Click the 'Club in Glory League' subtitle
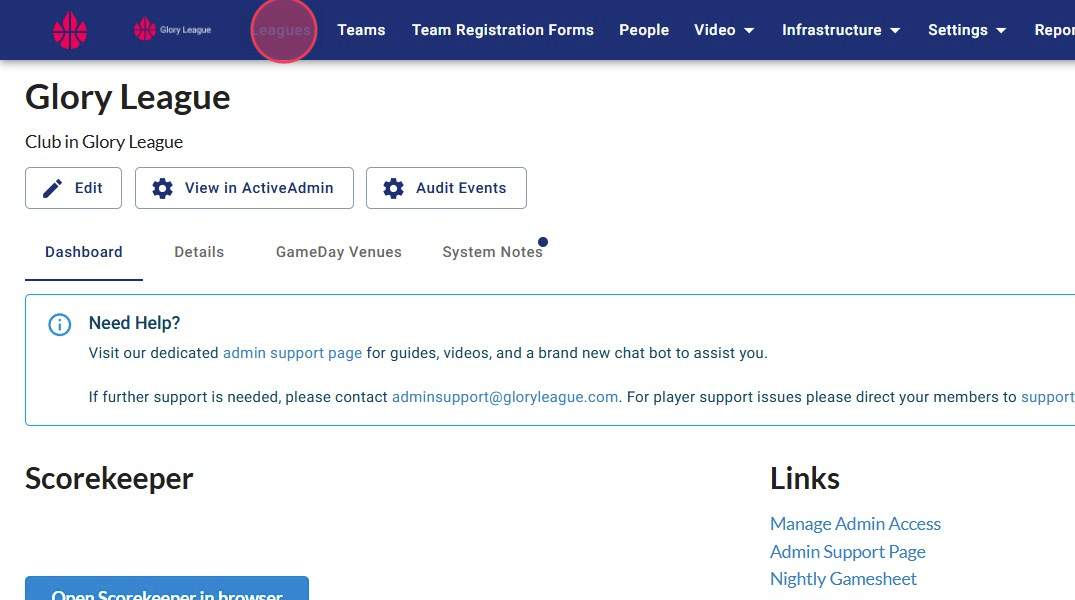Viewport: 1075px width, 600px height. [104, 142]
